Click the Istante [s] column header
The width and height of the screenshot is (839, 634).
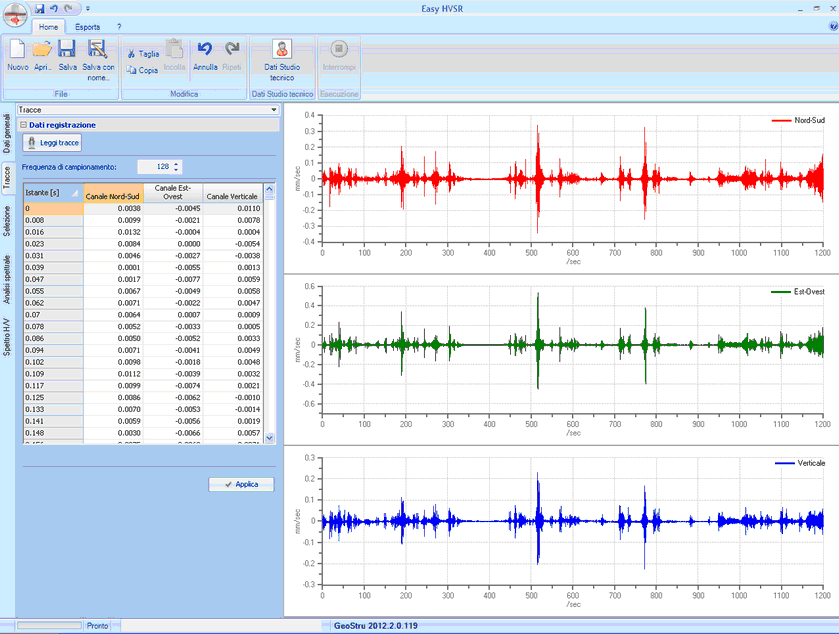pos(54,193)
